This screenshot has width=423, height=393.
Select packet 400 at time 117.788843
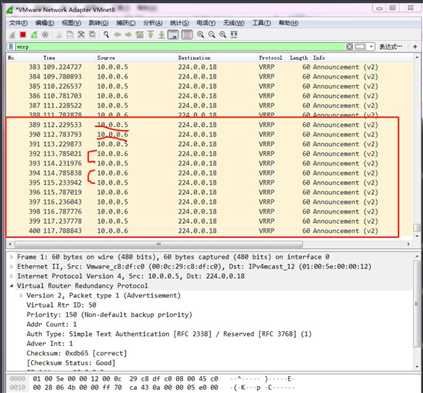[x=210, y=231]
